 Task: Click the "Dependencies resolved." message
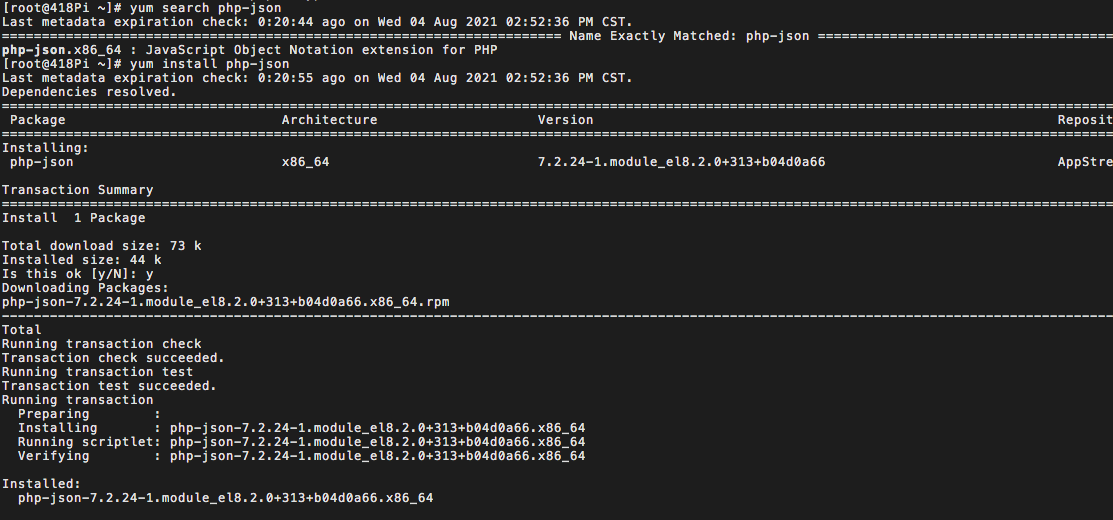click(89, 92)
